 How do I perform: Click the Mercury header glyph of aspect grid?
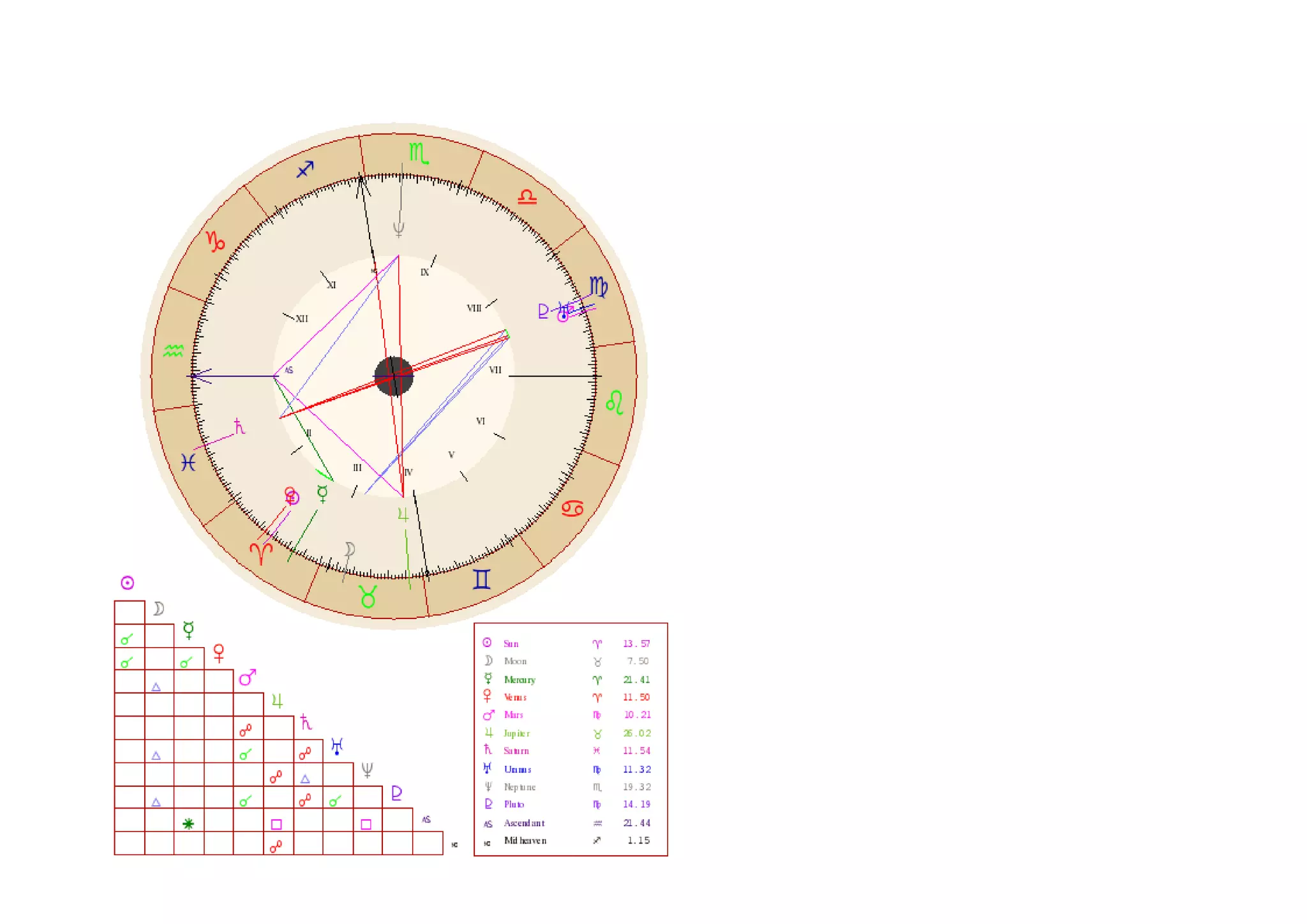pos(188,630)
